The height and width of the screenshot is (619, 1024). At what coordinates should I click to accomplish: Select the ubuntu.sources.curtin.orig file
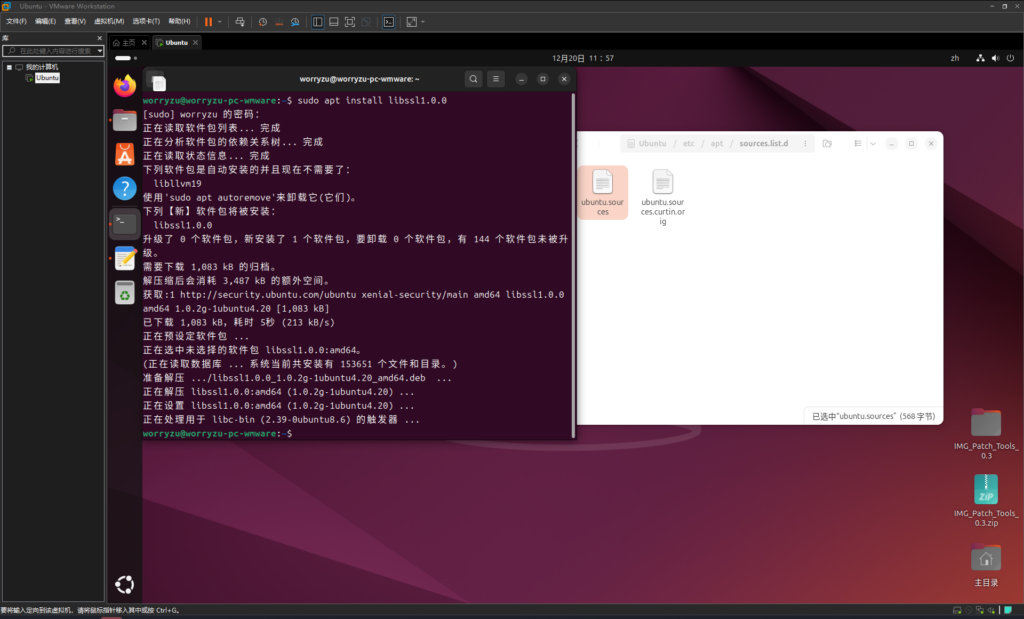point(662,196)
